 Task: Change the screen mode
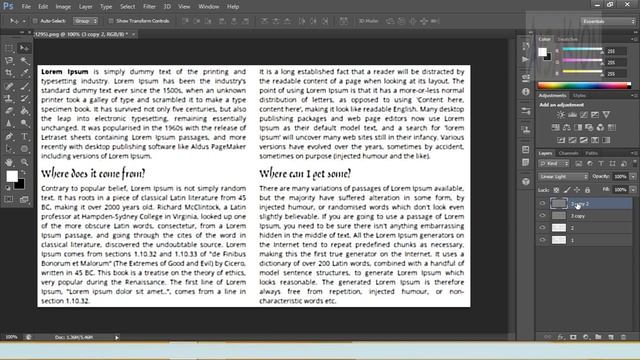click(24, 199)
